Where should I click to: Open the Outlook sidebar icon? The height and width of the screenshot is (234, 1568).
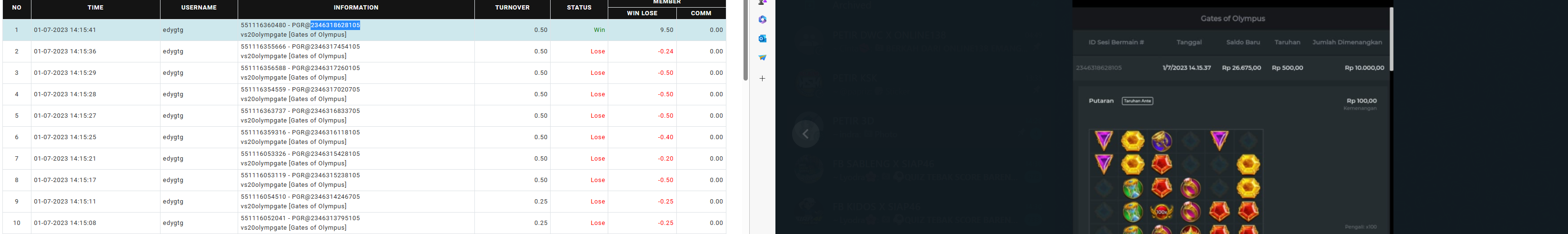[x=762, y=39]
